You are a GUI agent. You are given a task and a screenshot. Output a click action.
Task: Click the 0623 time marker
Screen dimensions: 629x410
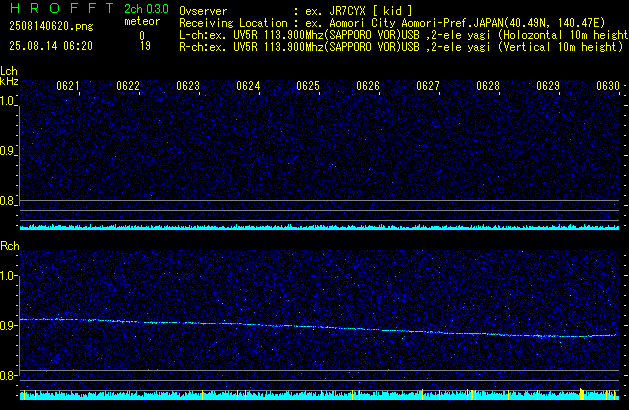click(x=188, y=86)
